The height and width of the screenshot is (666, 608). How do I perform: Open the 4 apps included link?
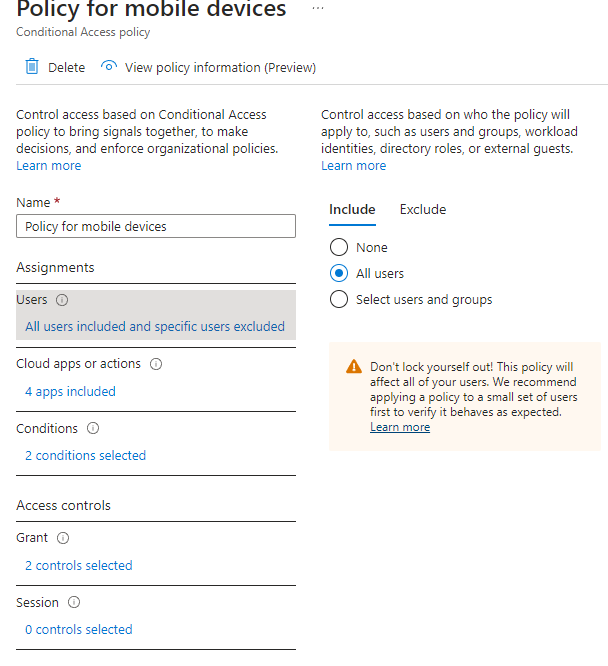[x=70, y=391]
